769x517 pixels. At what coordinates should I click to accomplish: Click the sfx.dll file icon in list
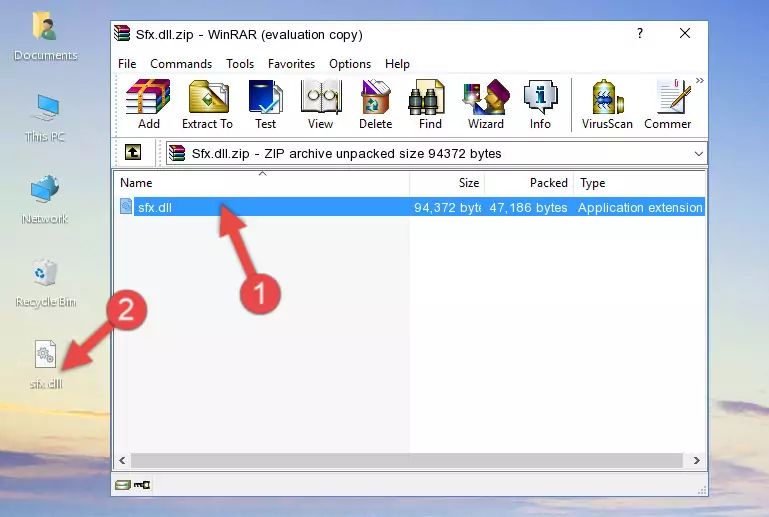point(126,207)
